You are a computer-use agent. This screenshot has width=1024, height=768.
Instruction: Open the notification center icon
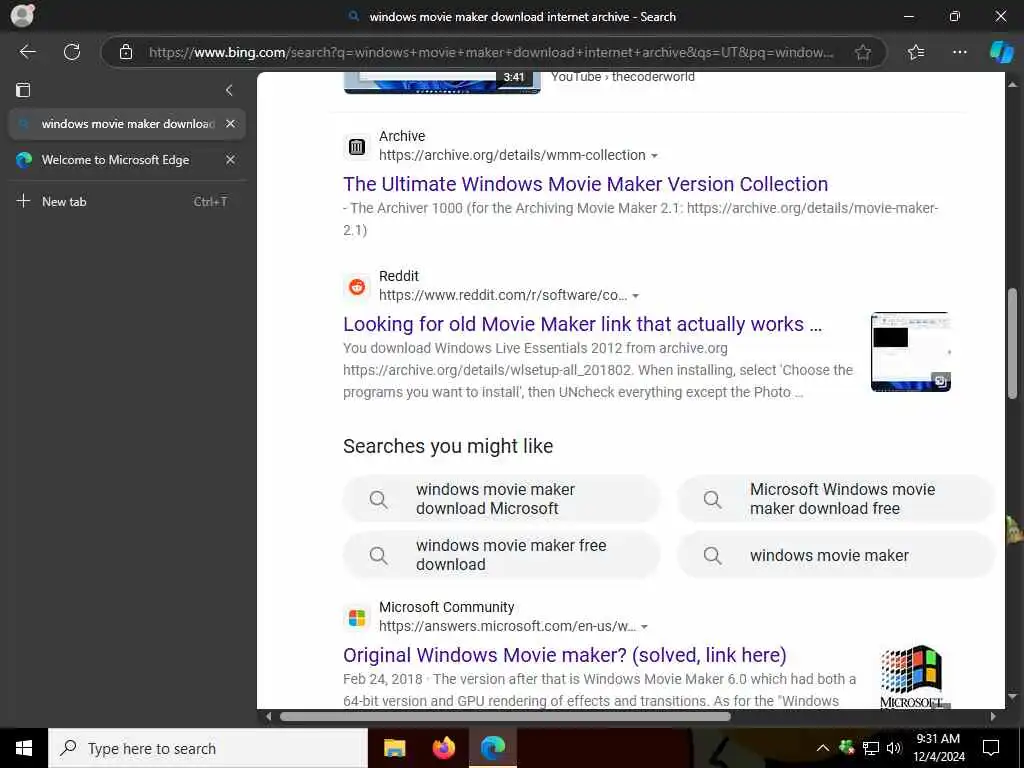tap(991, 748)
